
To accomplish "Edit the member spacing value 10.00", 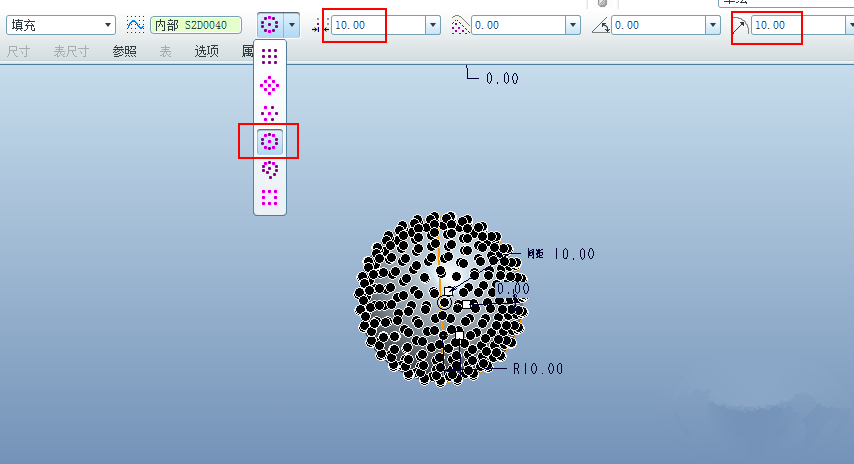I will pos(379,25).
